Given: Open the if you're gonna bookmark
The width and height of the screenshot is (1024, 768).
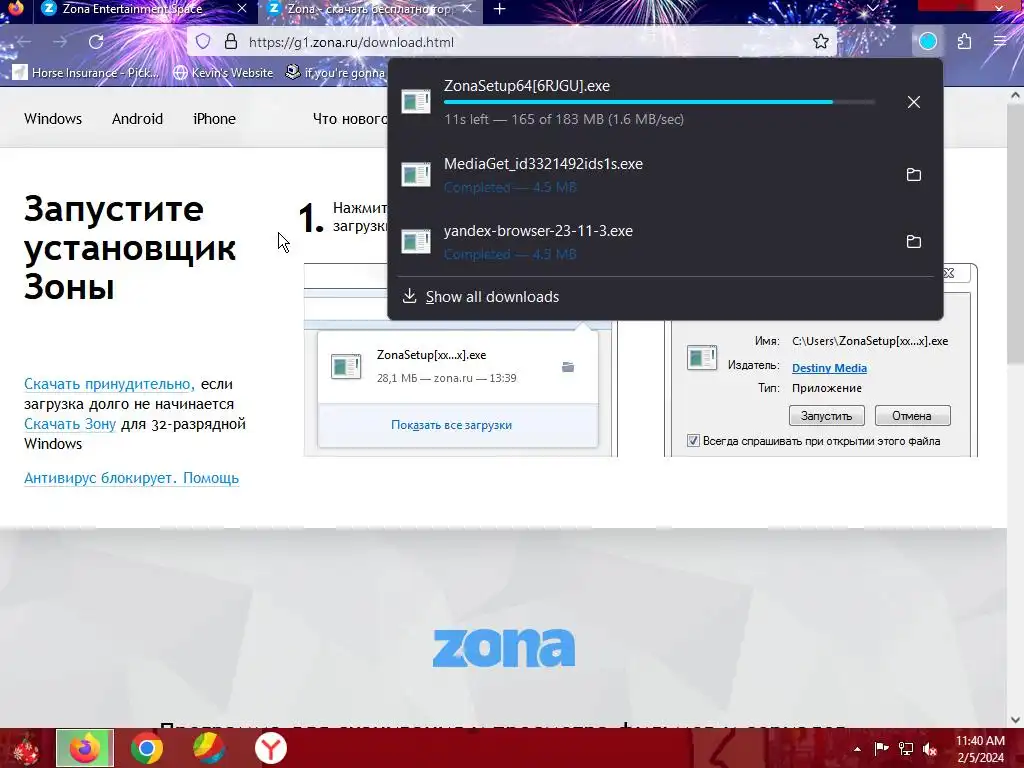Looking at the screenshot, I should point(336,72).
